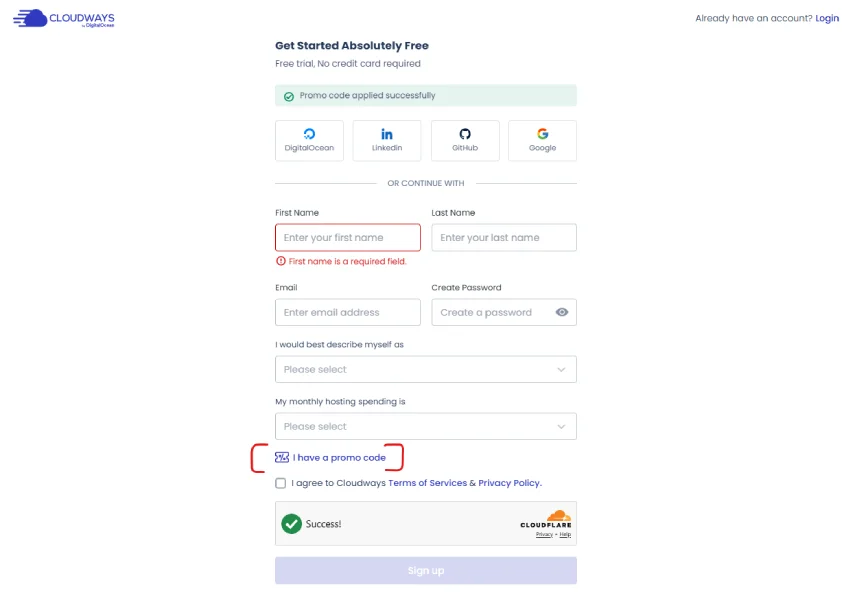Viewport: 844px width, 600px height.
Task: Open the Cloudflare Privacy link
Action: point(544,534)
